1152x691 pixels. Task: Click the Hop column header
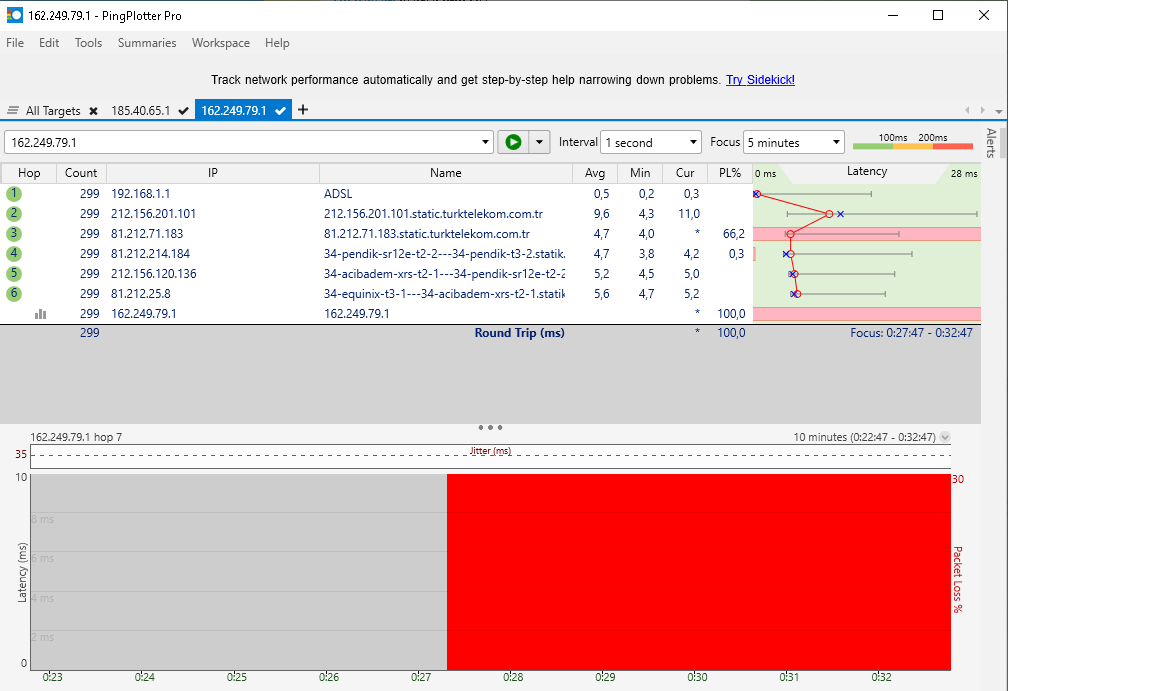point(29,173)
